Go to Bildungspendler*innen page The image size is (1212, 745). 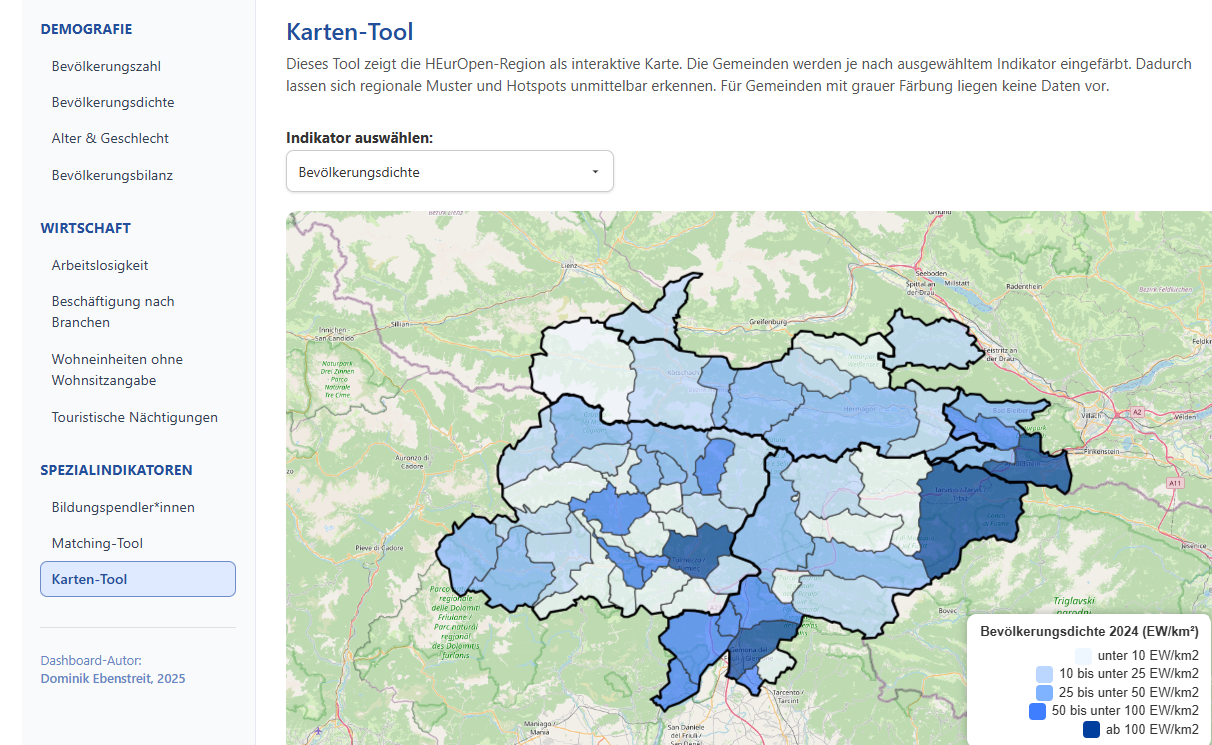(123, 507)
